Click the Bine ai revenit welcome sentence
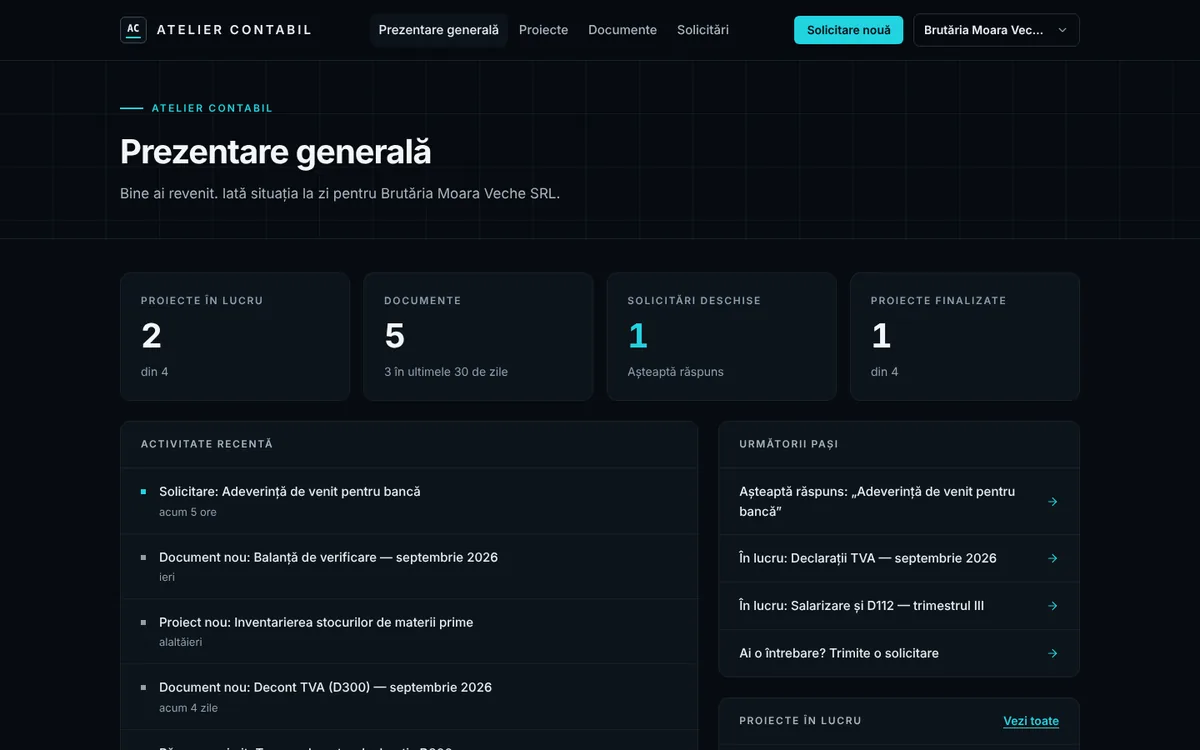 click(340, 193)
